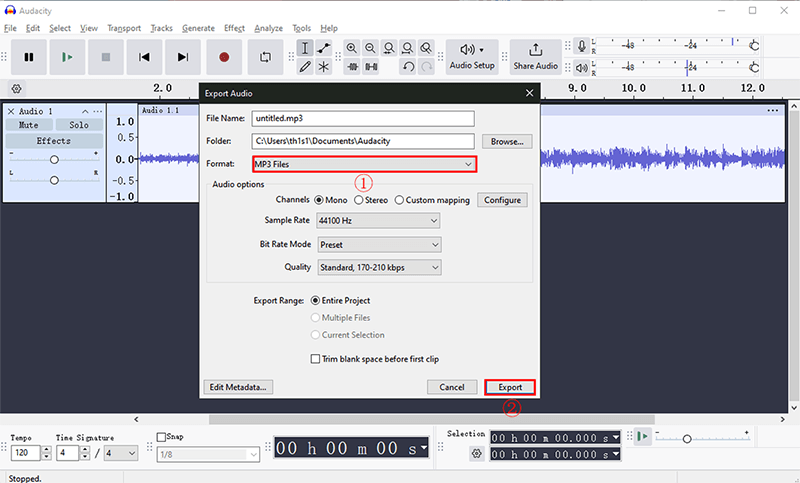This screenshot has width=800, height=483.
Task: Click the File Name input field
Action: (361, 118)
